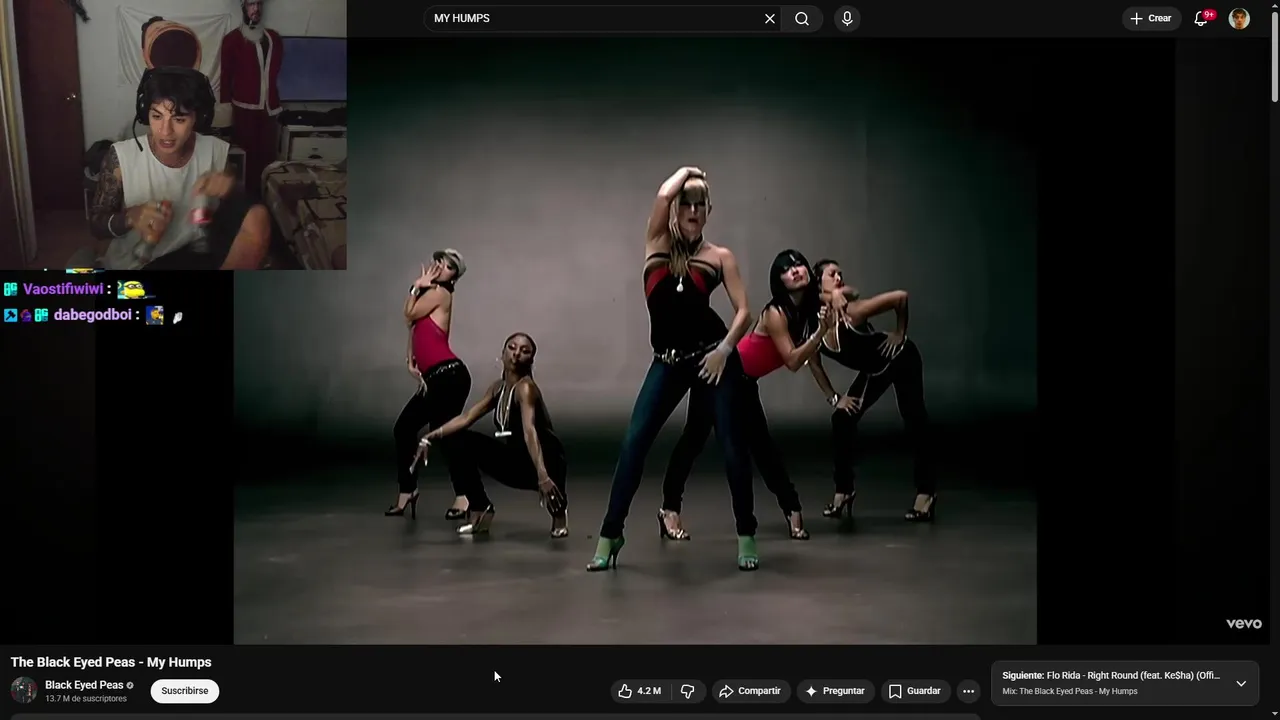
Task: Expand the Siguiente playlist panel chevron
Action: coord(1241,684)
